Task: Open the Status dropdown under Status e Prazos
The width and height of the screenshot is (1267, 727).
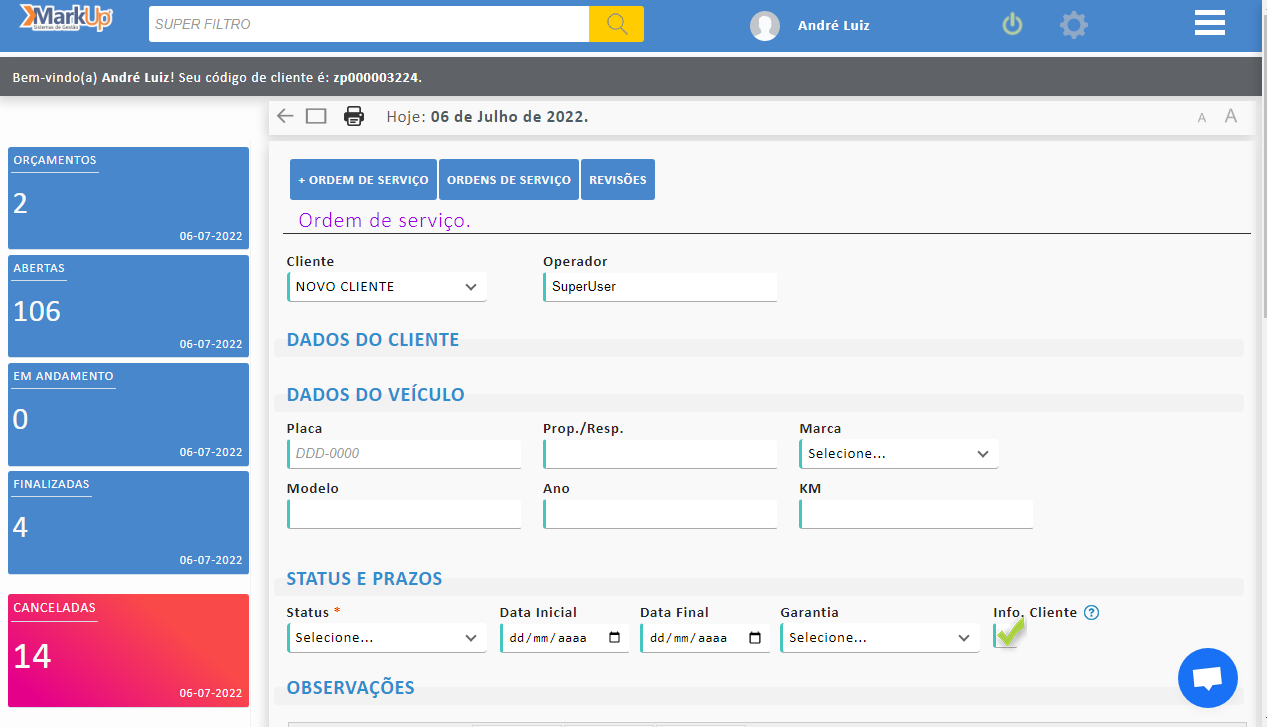Action: click(x=386, y=637)
